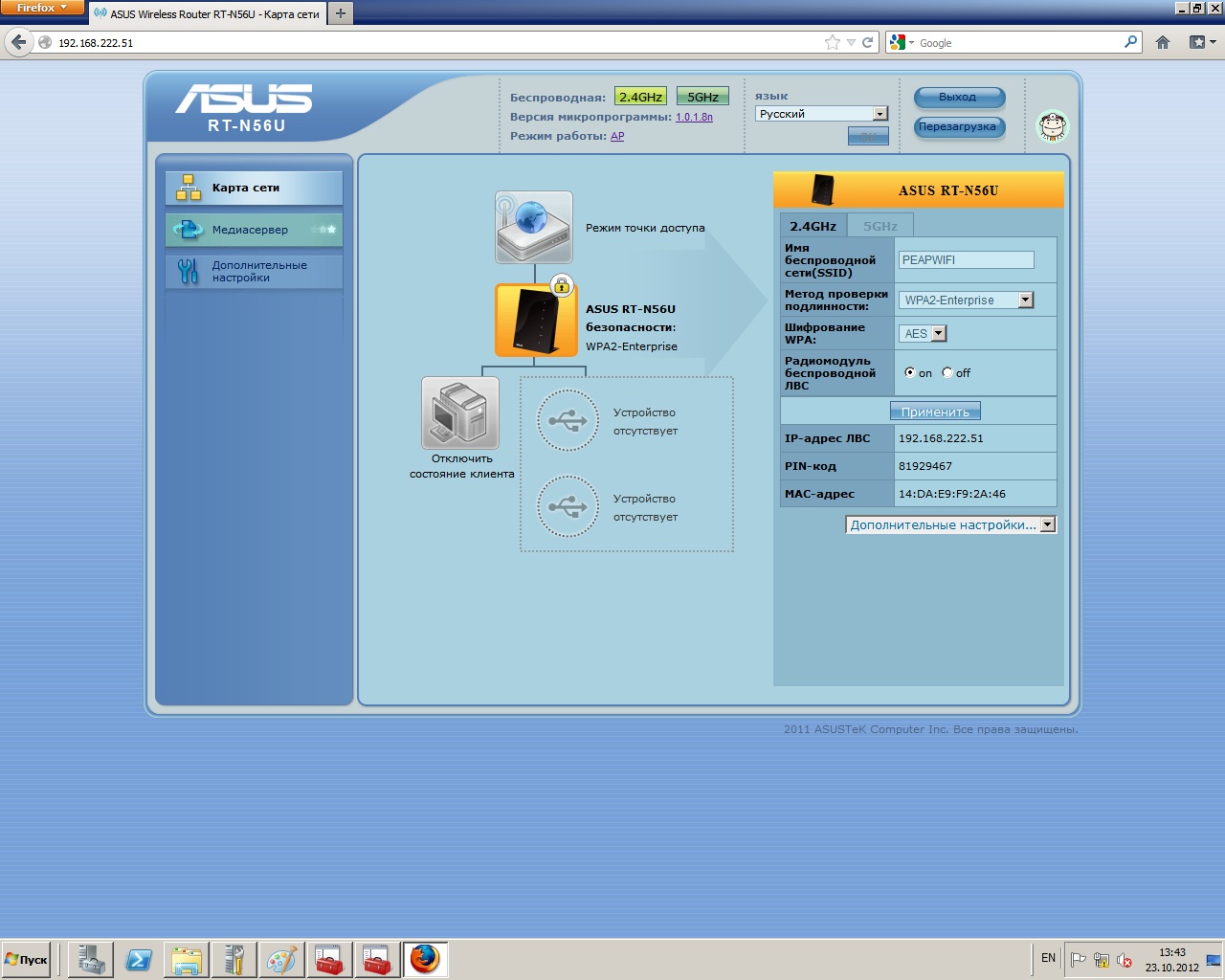
Task: Click the EN language indicator in tray
Action: pyautogui.click(x=1048, y=958)
